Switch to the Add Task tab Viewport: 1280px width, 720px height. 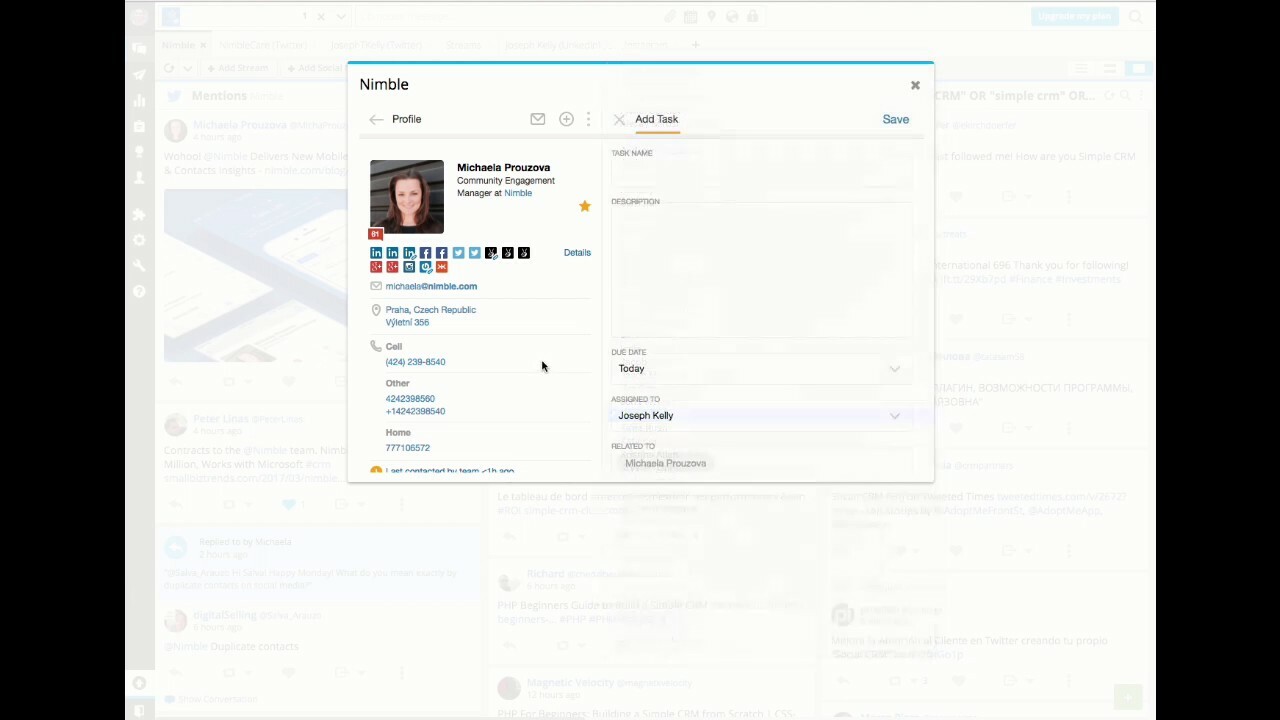click(656, 119)
